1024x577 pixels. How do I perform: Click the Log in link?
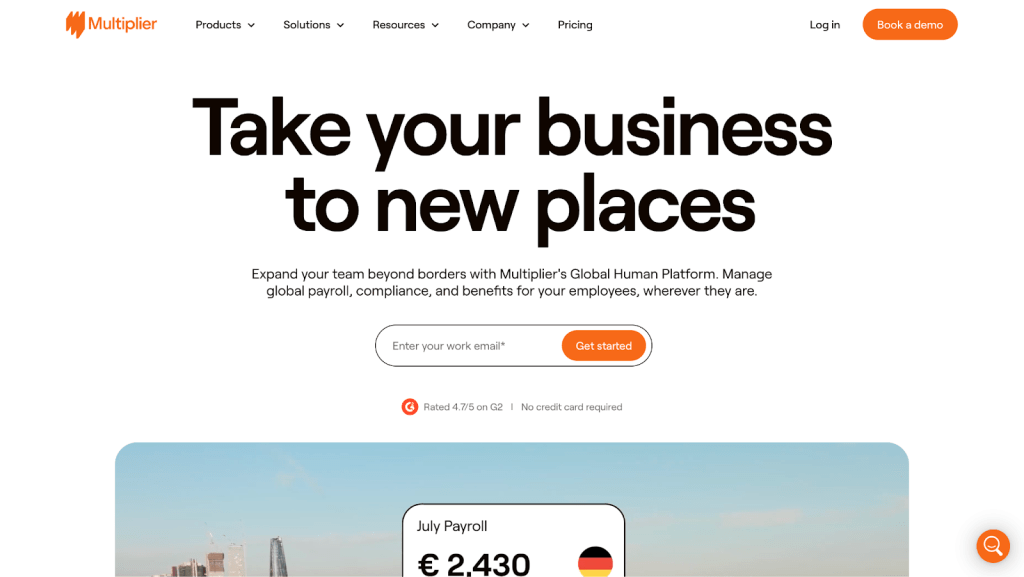tap(825, 25)
